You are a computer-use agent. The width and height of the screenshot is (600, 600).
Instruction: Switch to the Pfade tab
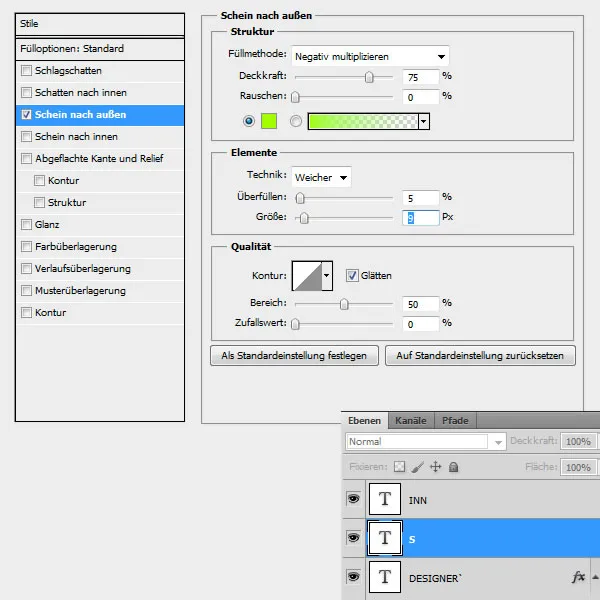pyautogui.click(x=455, y=421)
